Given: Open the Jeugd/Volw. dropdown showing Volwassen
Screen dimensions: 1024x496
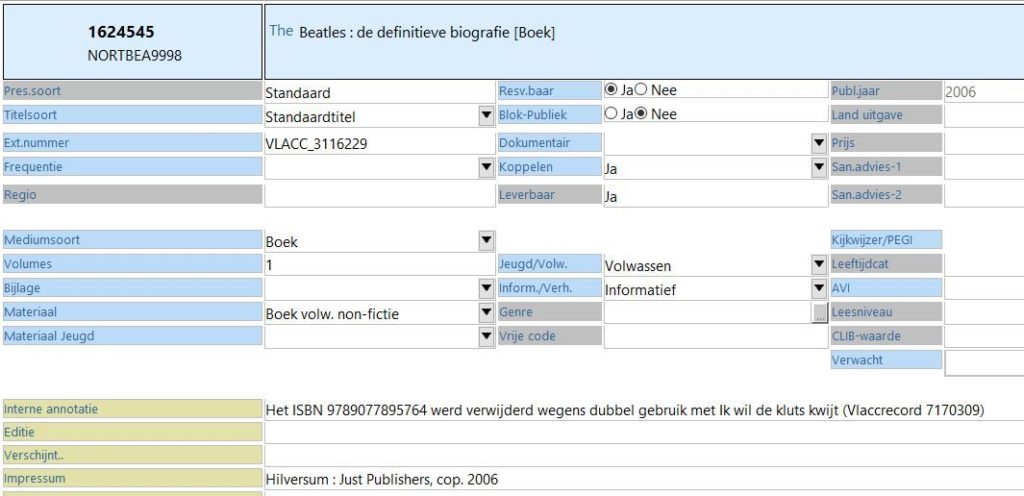Looking at the screenshot, I should [x=819, y=265].
